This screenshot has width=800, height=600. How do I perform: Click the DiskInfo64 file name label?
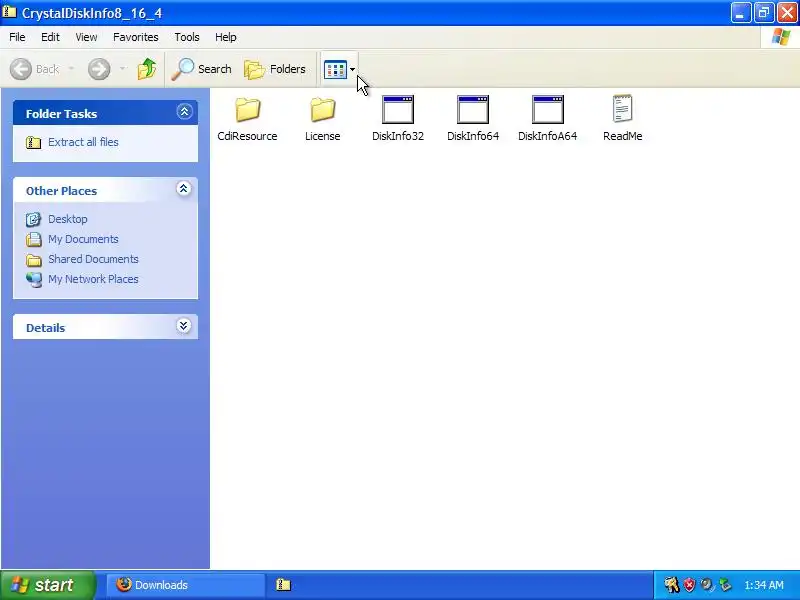(473, 136)
